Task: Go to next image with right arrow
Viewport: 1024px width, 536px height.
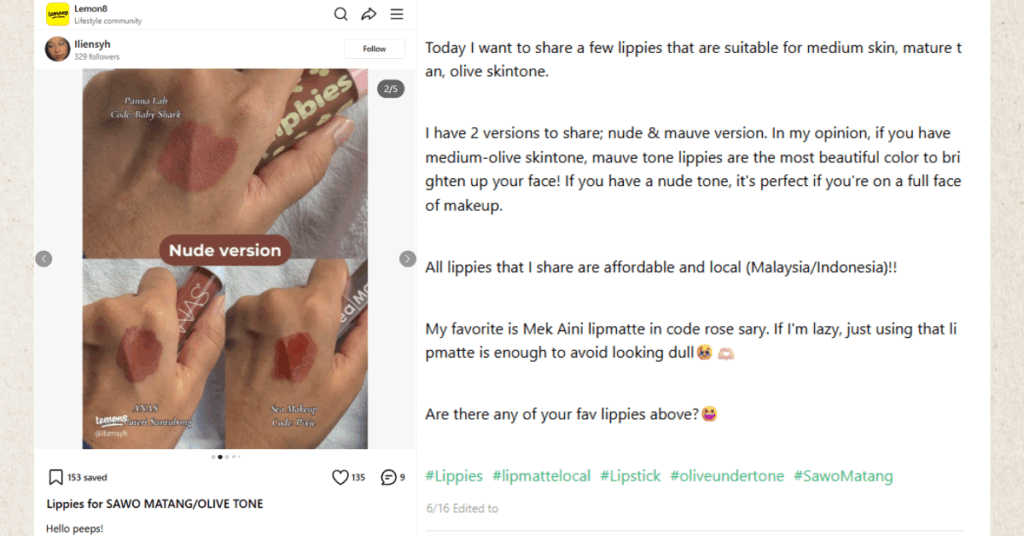Action: [407, 259]
